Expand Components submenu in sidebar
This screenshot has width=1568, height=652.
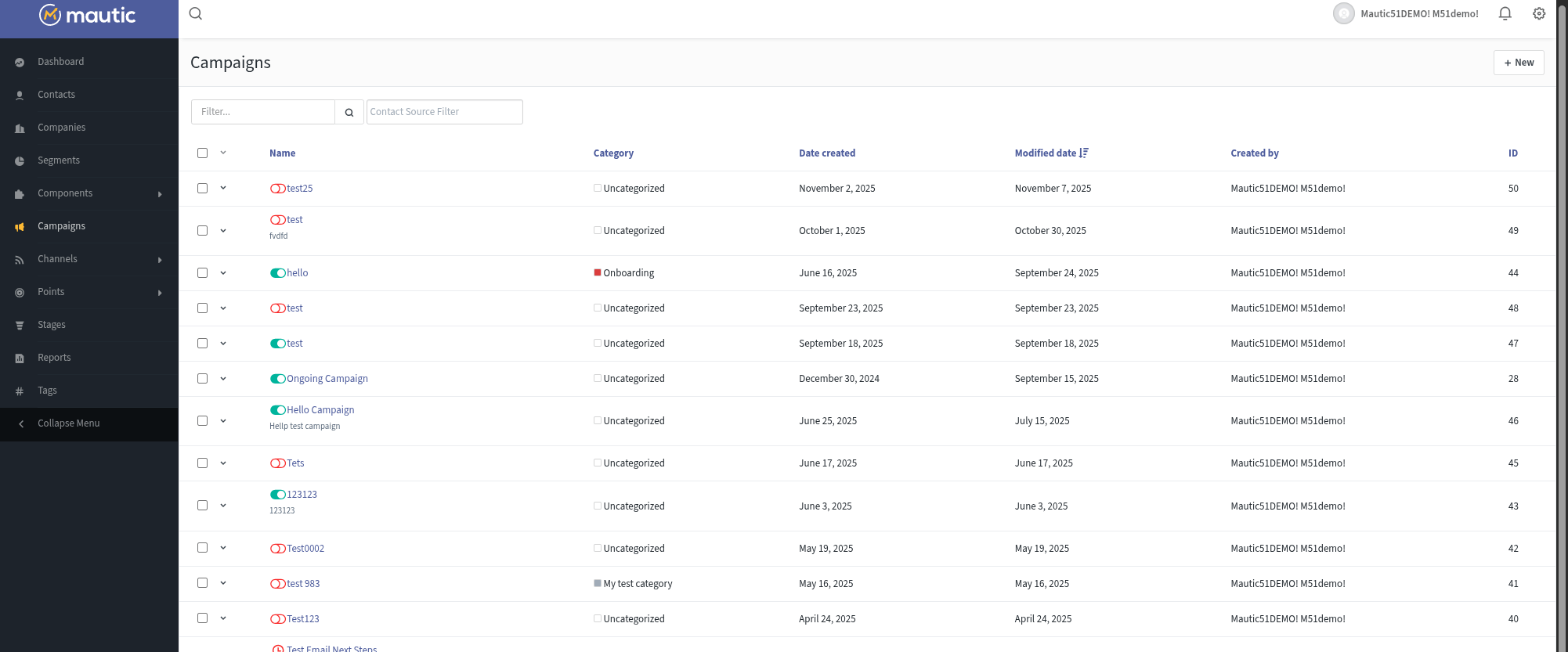click(x=160, y=194)
